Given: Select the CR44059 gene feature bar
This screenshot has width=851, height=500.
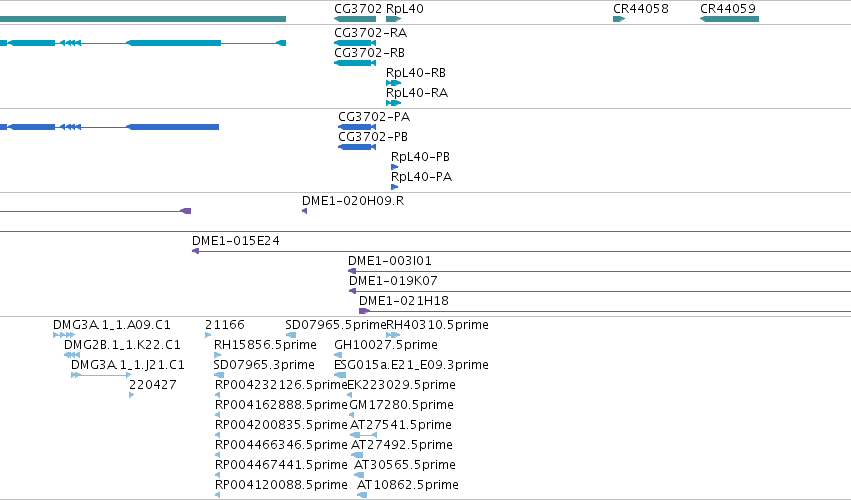Looking at the screenshot, I should (x=729, y=19).
